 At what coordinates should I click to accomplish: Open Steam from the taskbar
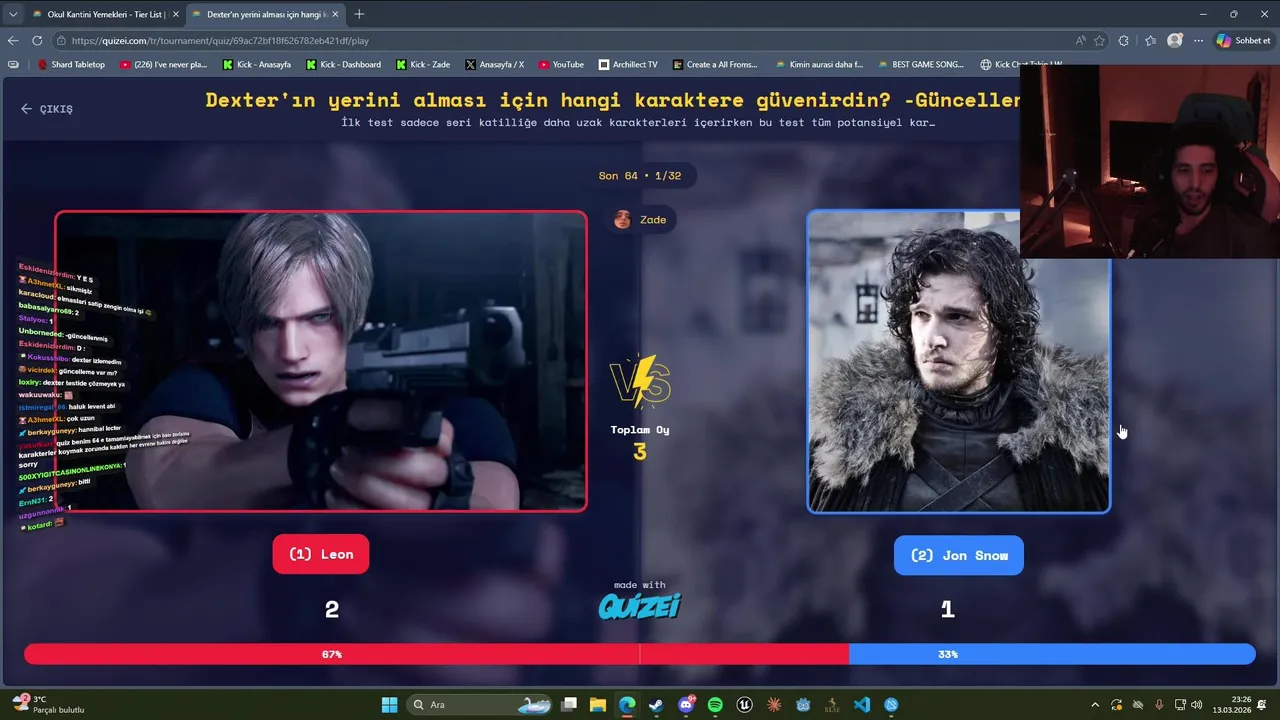tap(656, 705)
